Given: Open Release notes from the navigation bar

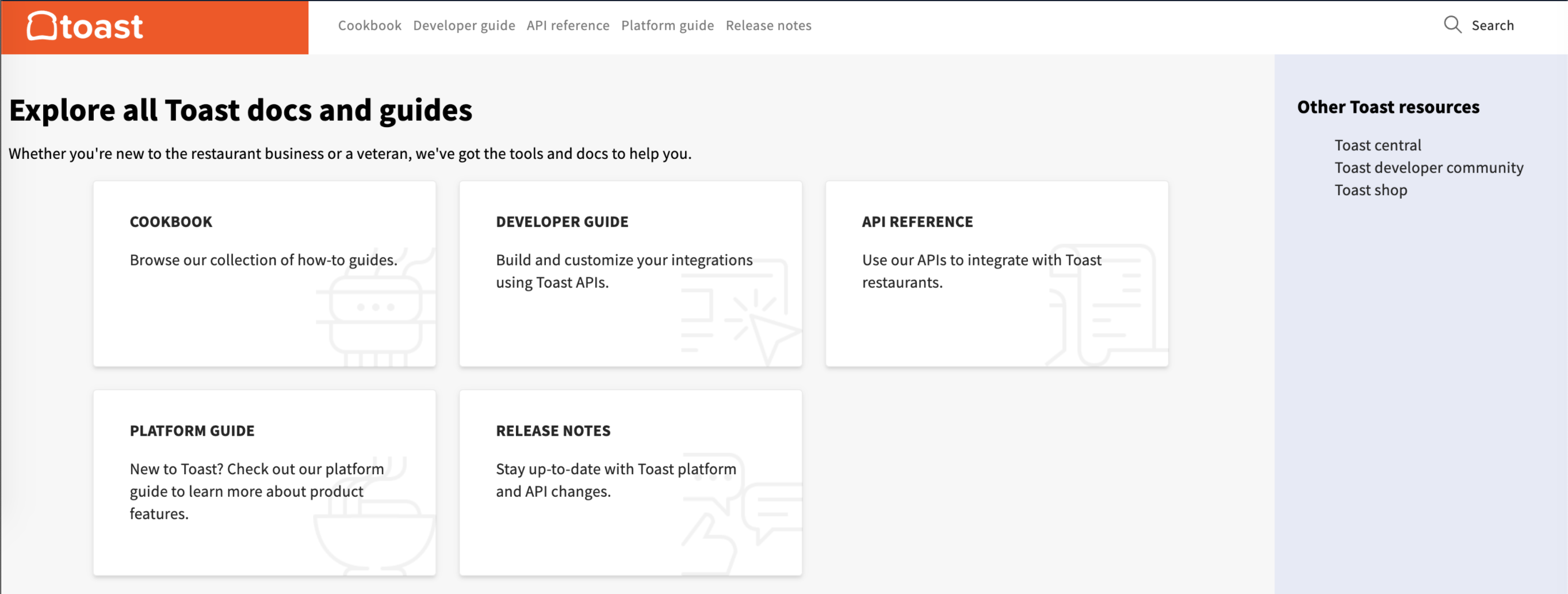Looking at the screenshot, I should coord(768,25).
